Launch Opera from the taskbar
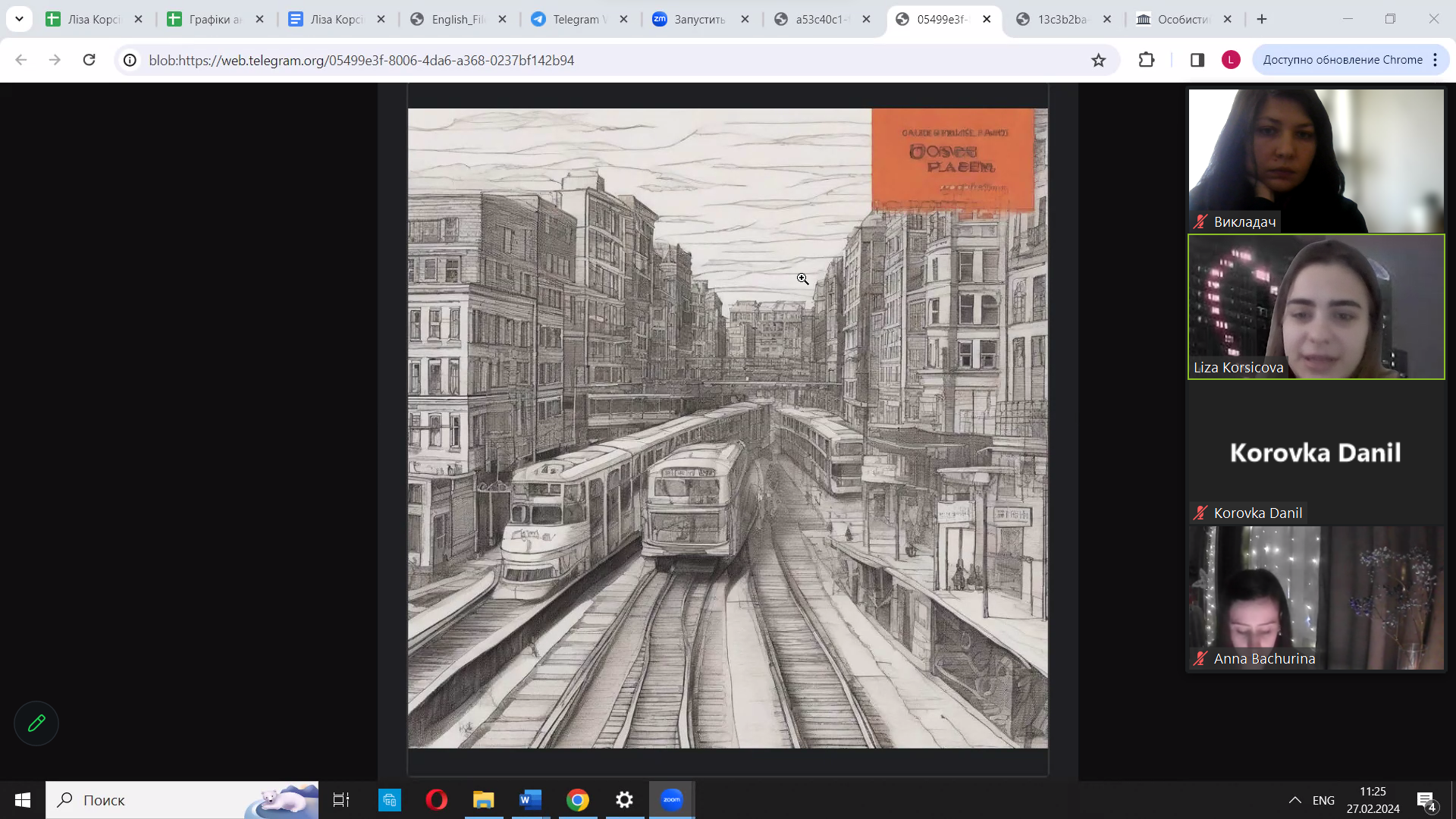Screen dimensions: 1456x819 437,800
